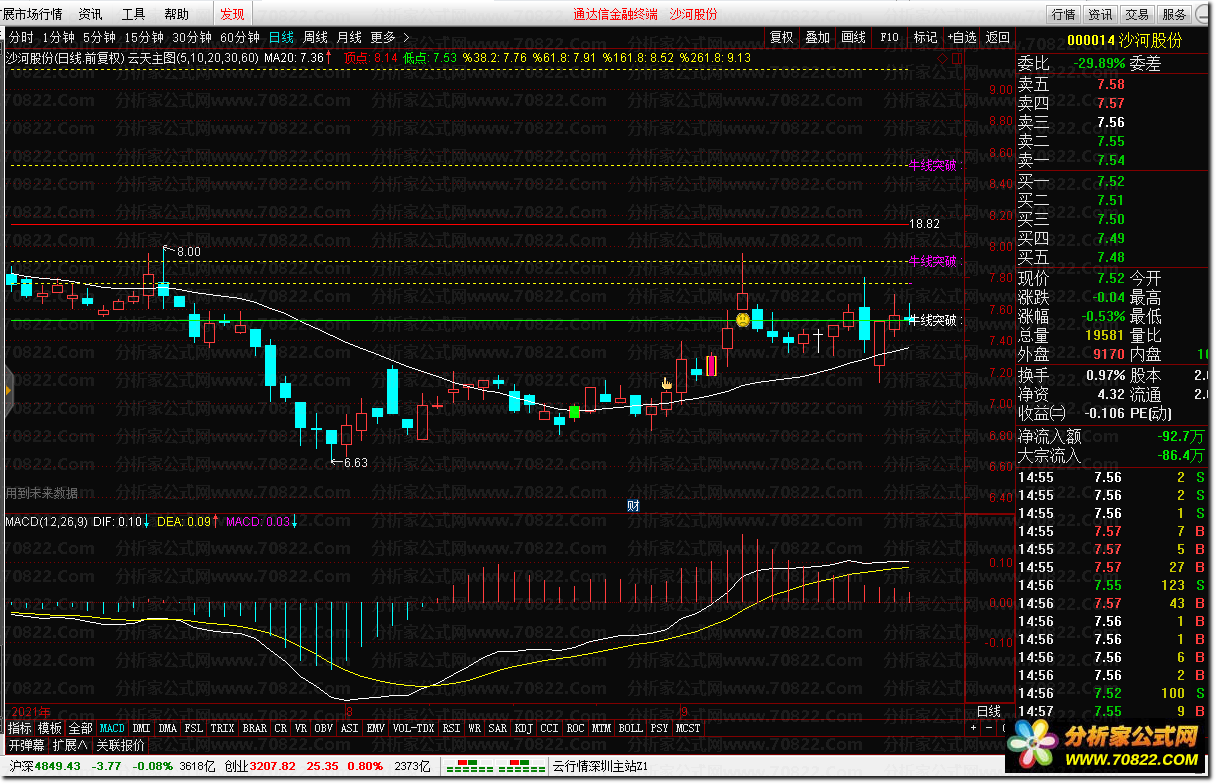Click the 创业 index value 3207.82
1217x784 pixels.
click(273, 767)
